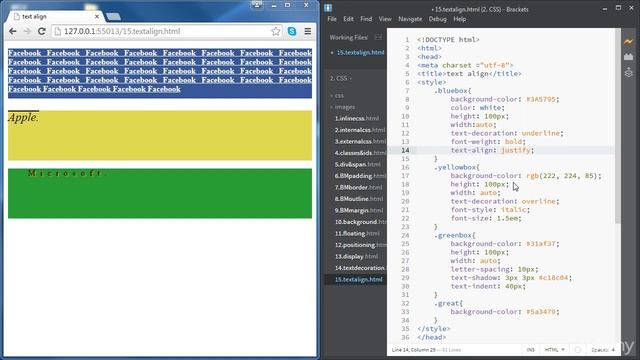Open 8.BMoutline.html from file tree
The width and height of the screenshot is (640, 360).
click(359, 199)
